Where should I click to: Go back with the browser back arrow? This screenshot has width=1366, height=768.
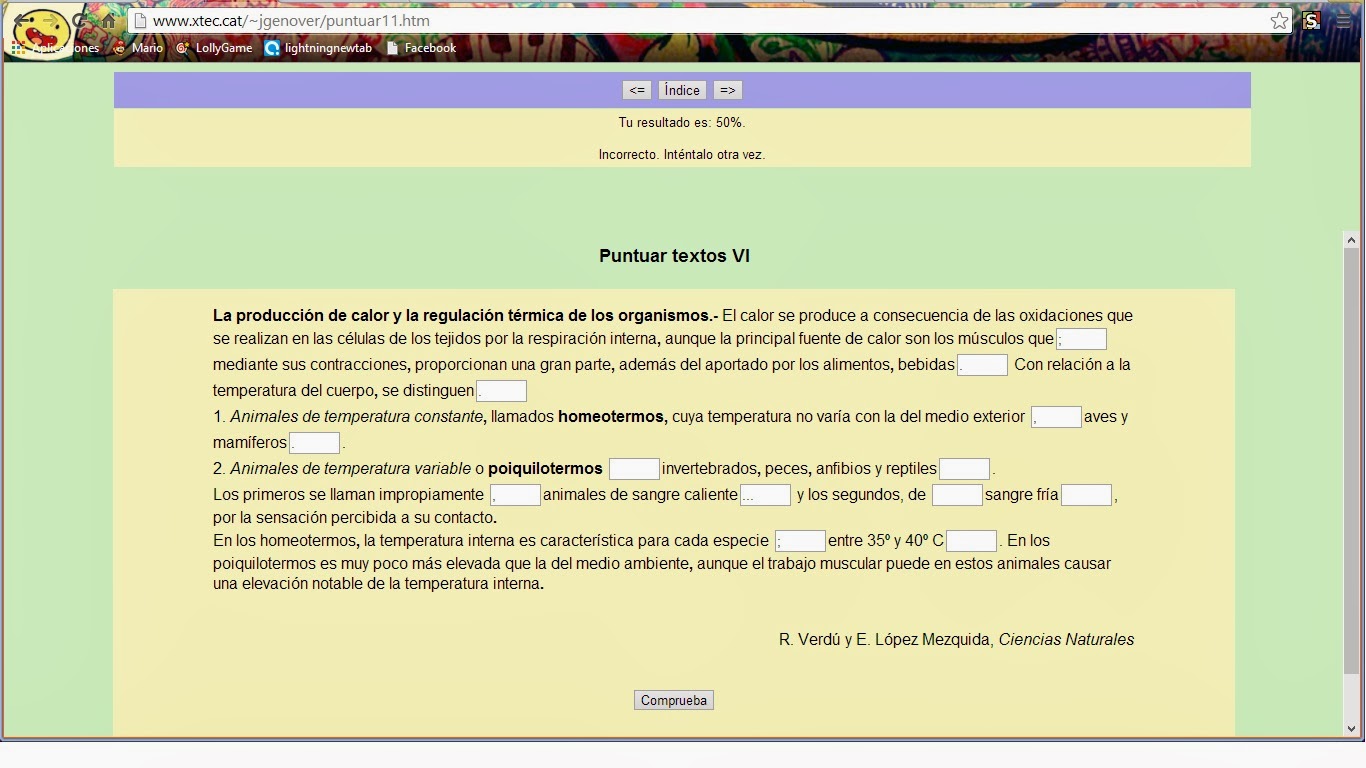pyautogui.click(x=23, y=21)
